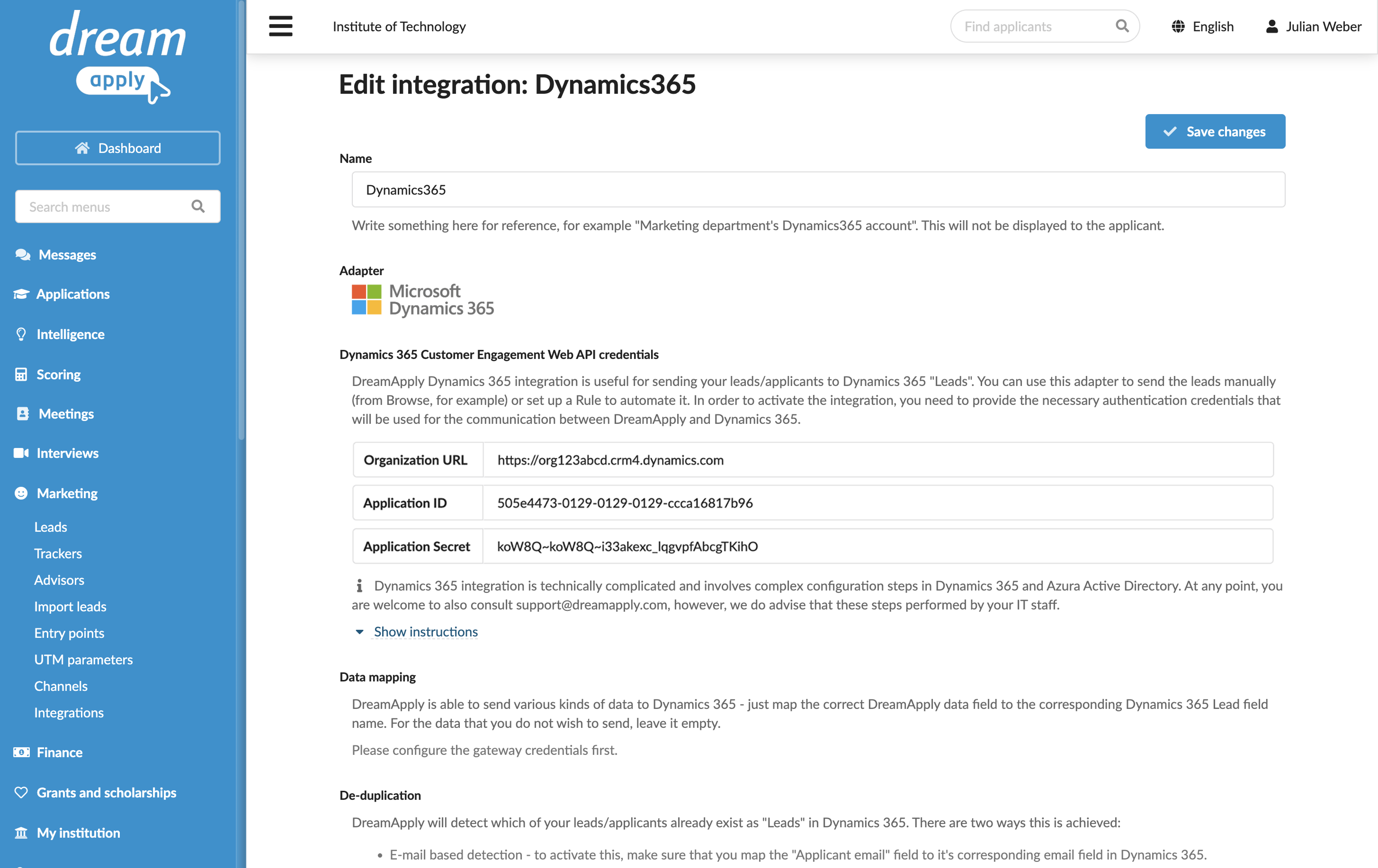Click the Marketing smiley icon
Screen dimensions: 1378x868
tap(21, 493)
